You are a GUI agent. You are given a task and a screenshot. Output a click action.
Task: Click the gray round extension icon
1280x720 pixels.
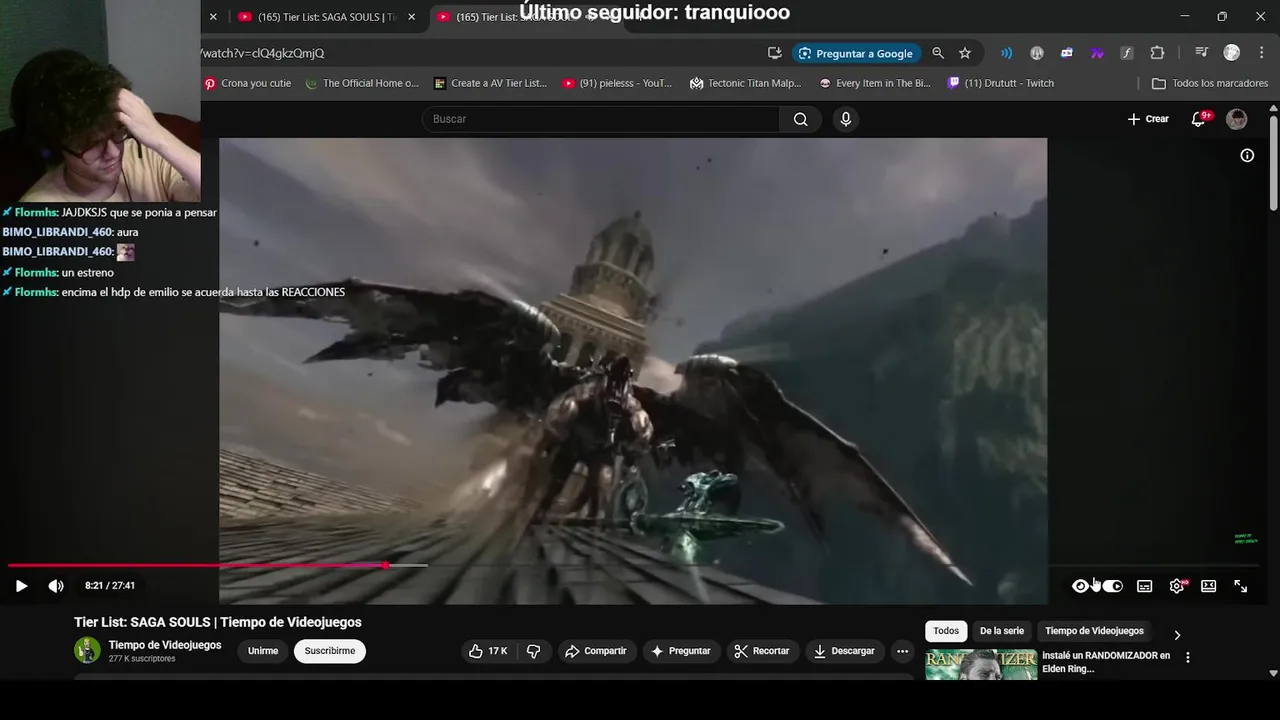click(1037, 53)
